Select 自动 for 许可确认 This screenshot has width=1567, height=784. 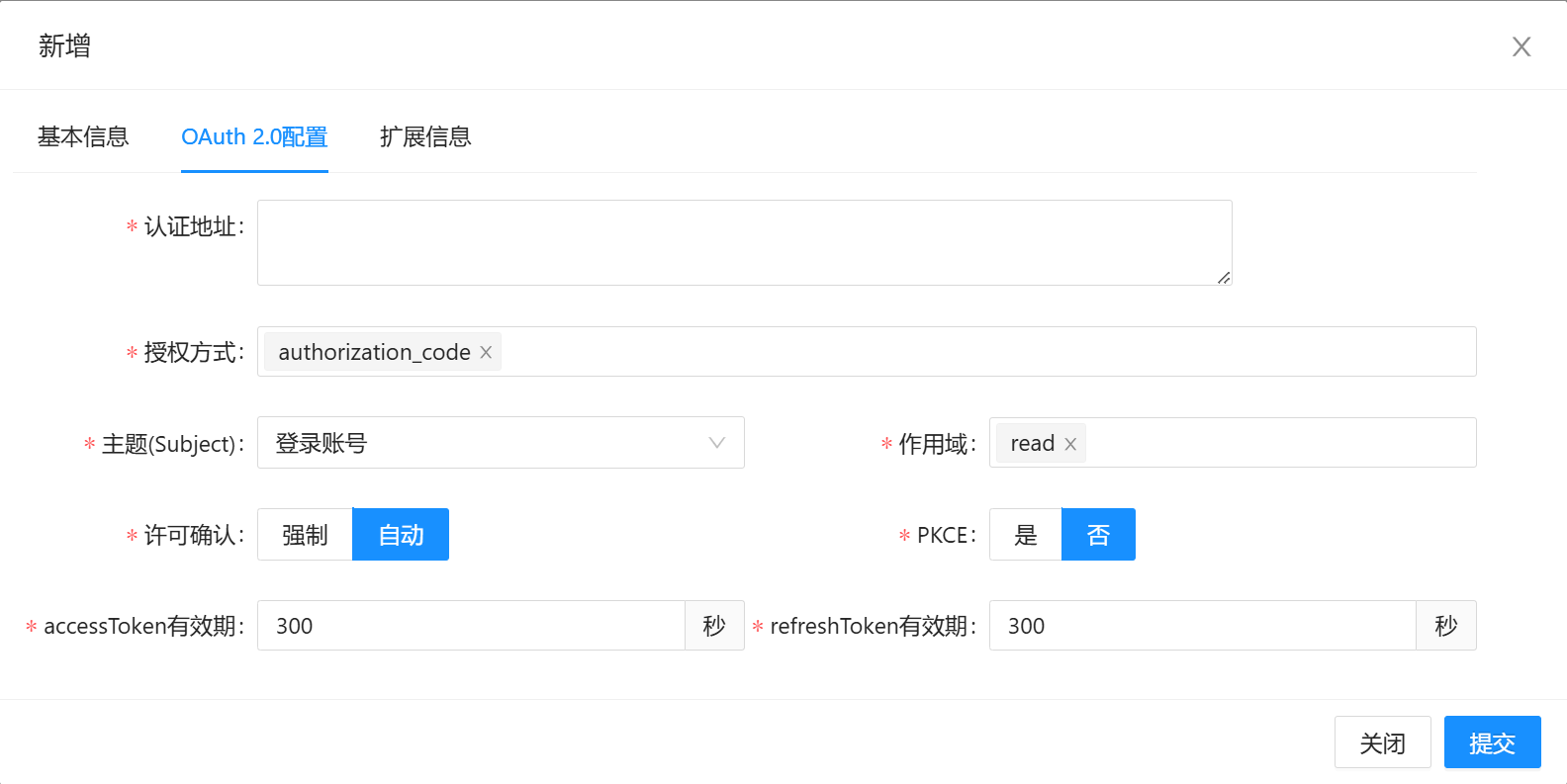click(401, 535)
